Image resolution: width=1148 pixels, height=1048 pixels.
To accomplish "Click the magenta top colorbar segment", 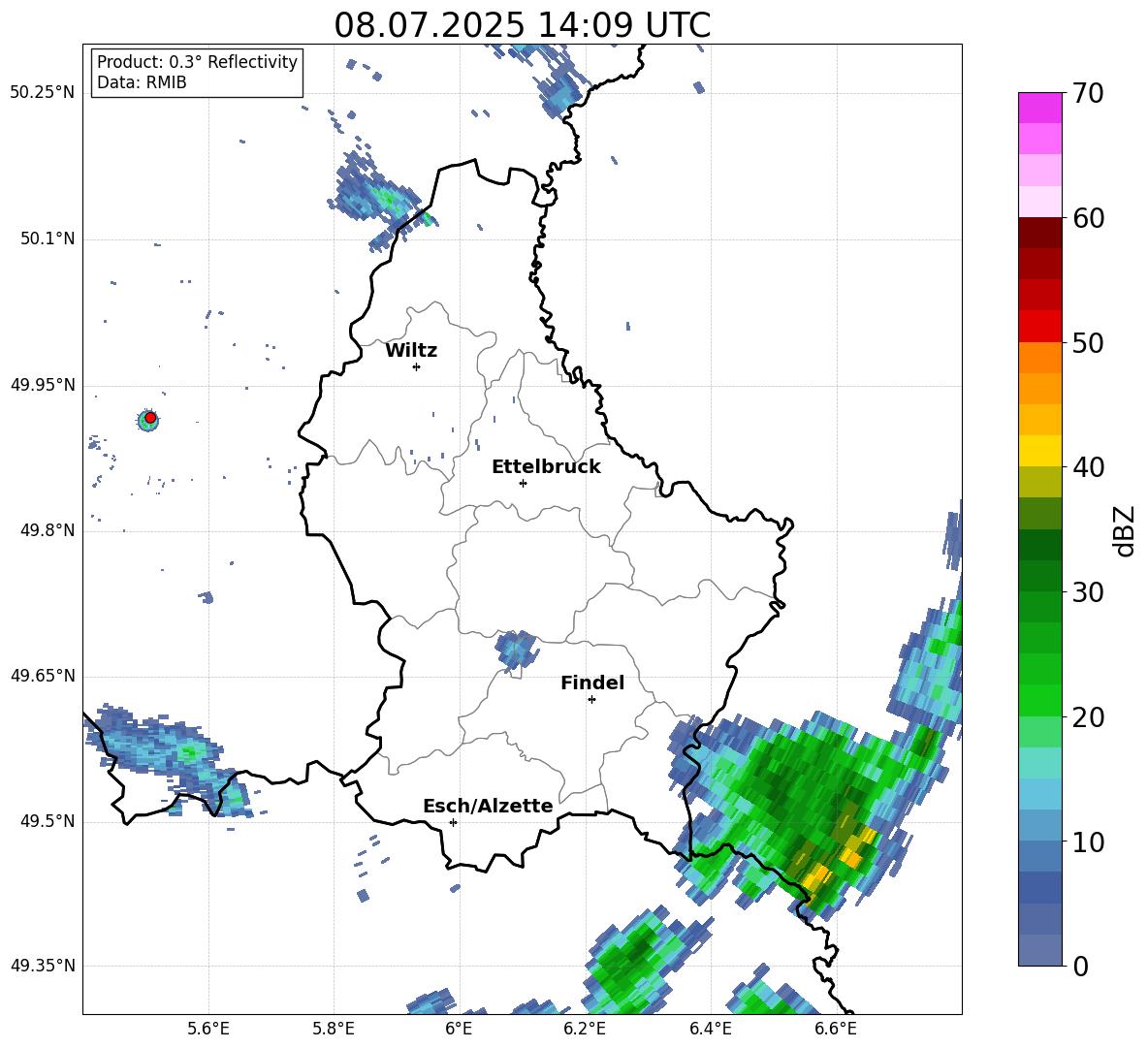I will pyautogui.click(x=1039, y=108).
